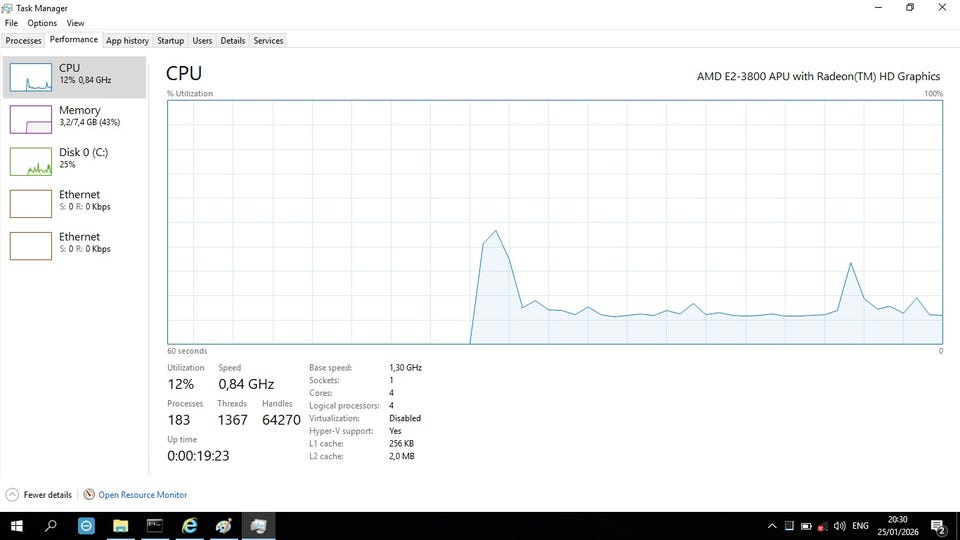960x540 pixels.
Task: Open taskbar Search magnifier
Action: tap(51, 526)
